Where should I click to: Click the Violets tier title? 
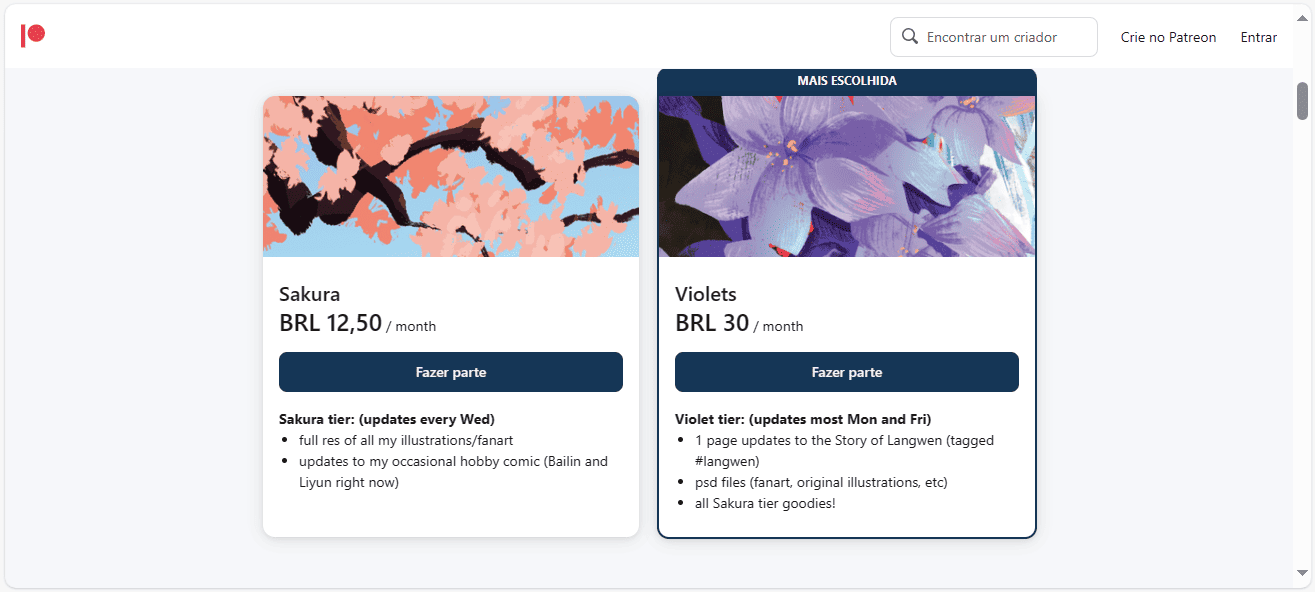(706, 294)
